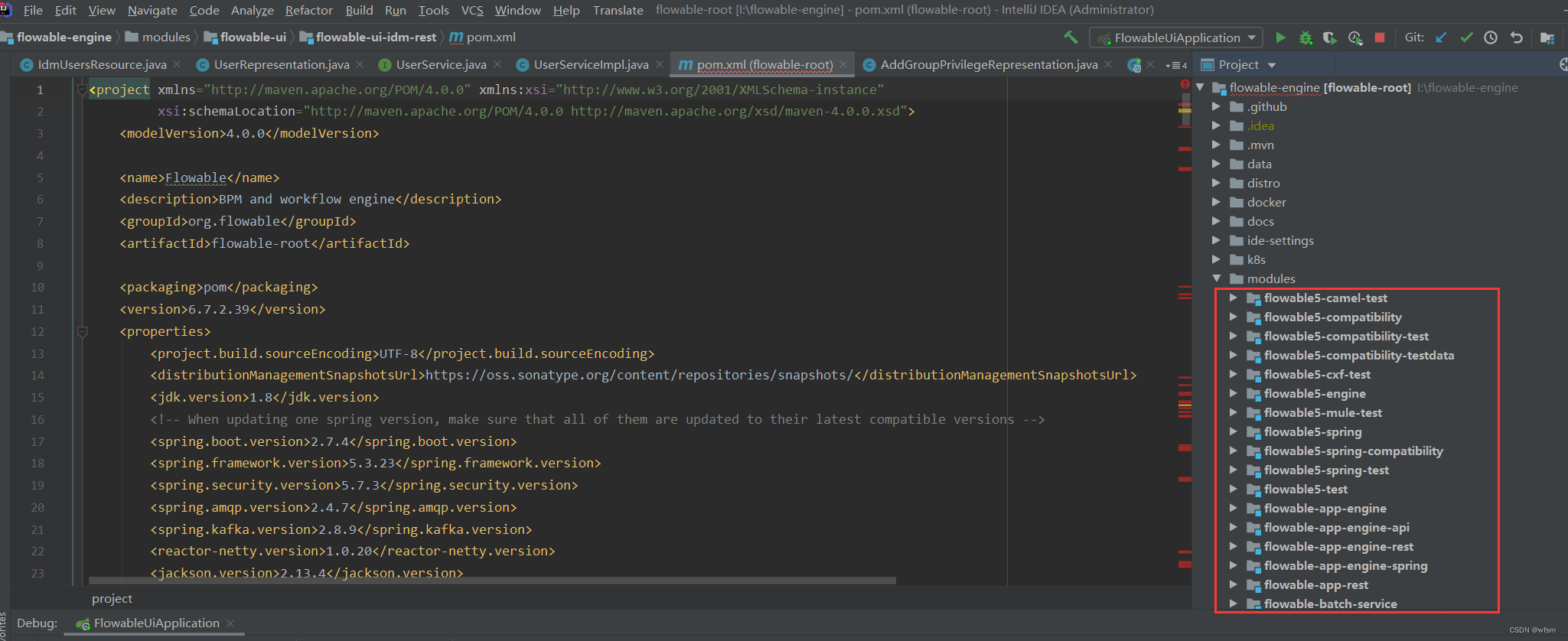
Task: Commit changes with the green Git checkmark
Action: [x=1466, y=37]
